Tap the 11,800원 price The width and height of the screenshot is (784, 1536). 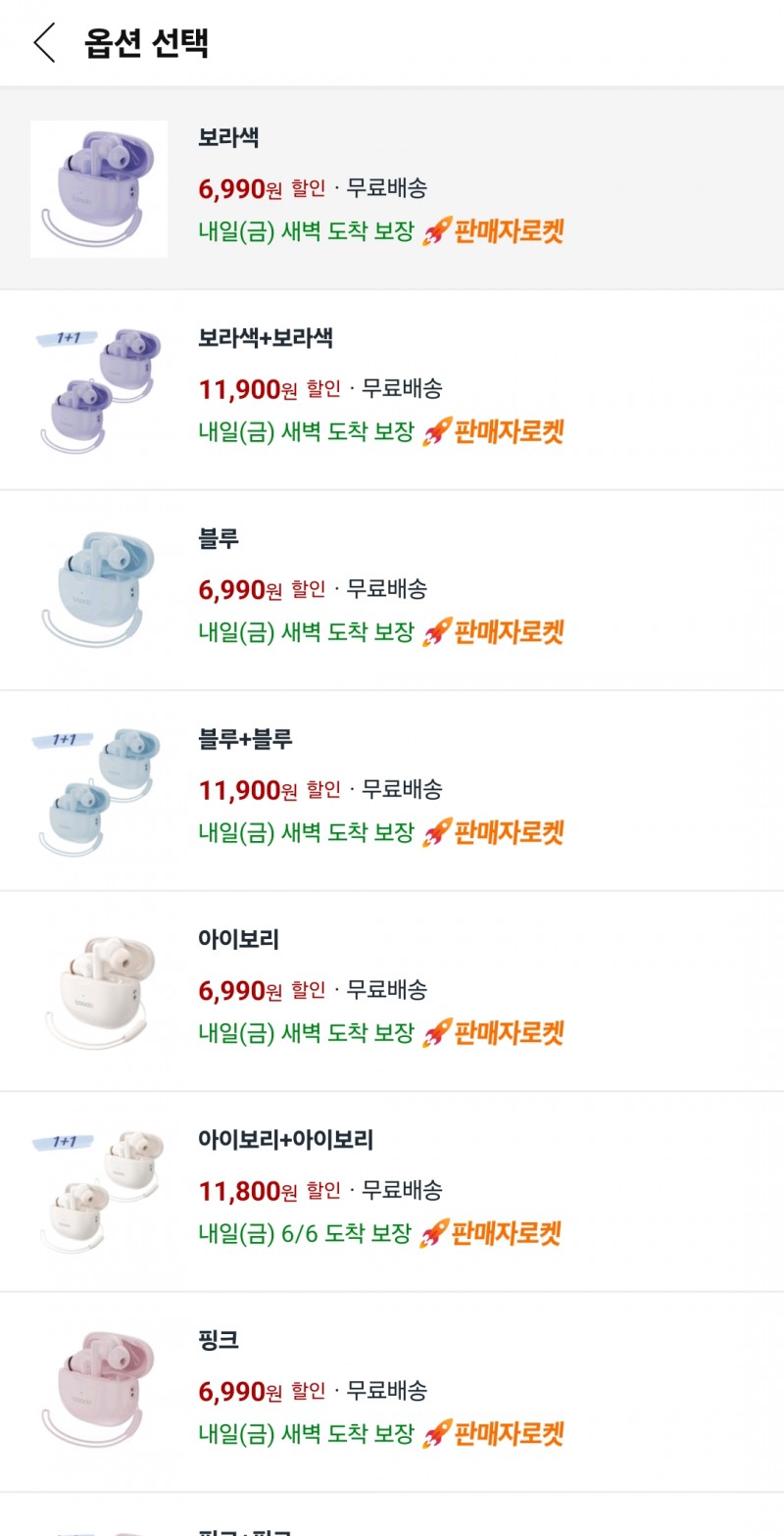(x=247, y=1191)
